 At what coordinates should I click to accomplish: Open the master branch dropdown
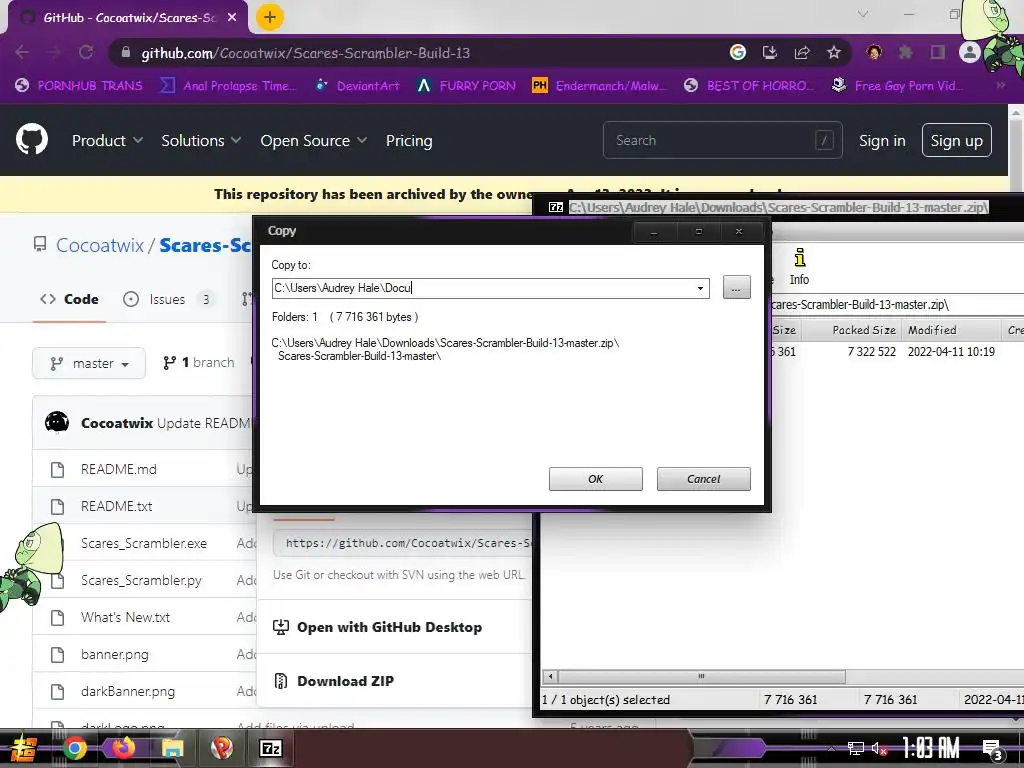pos(89,363)
